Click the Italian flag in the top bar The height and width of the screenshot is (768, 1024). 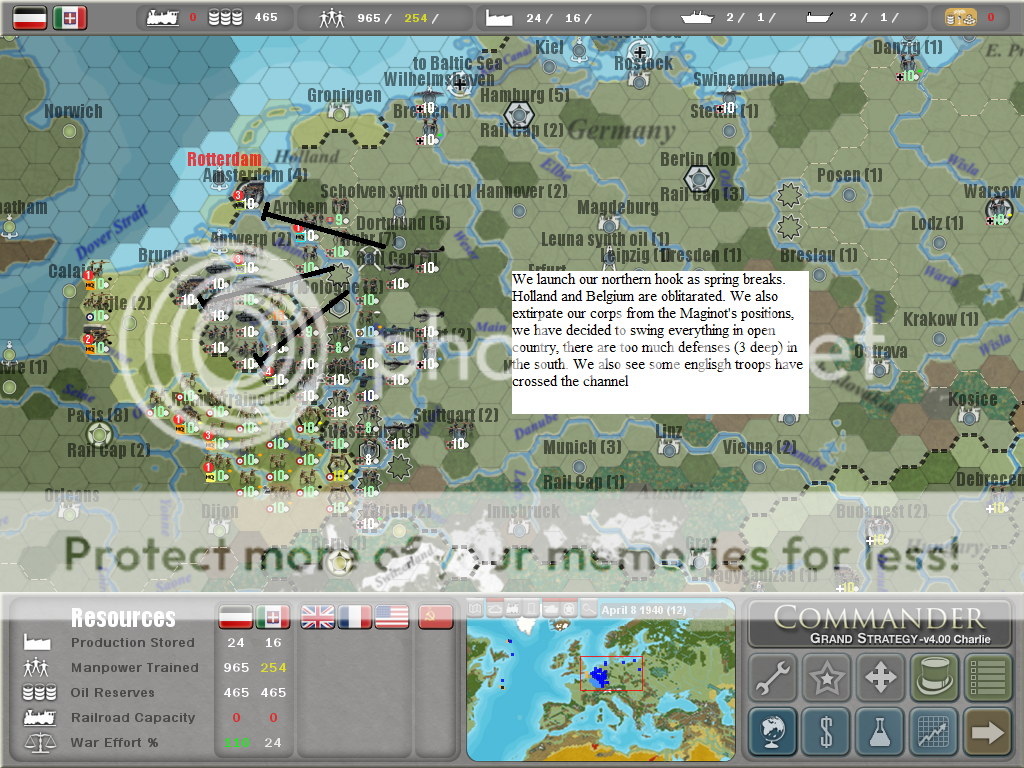tap(70, 17)
